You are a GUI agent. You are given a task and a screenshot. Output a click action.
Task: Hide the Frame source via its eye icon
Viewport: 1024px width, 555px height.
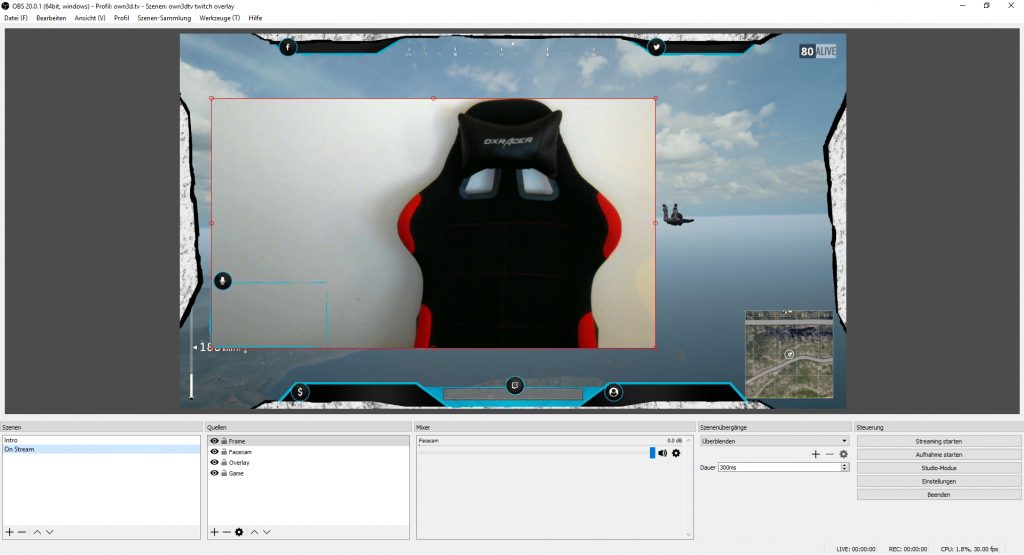pyautogui.click(x=214, y=441)
